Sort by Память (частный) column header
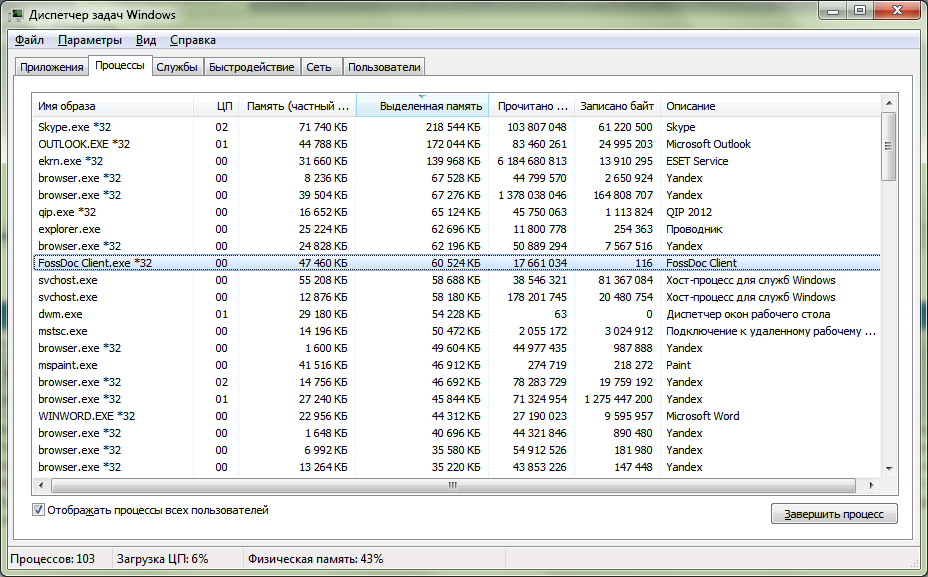The width and height of the screenshot is (928, 577). (297, 106)
